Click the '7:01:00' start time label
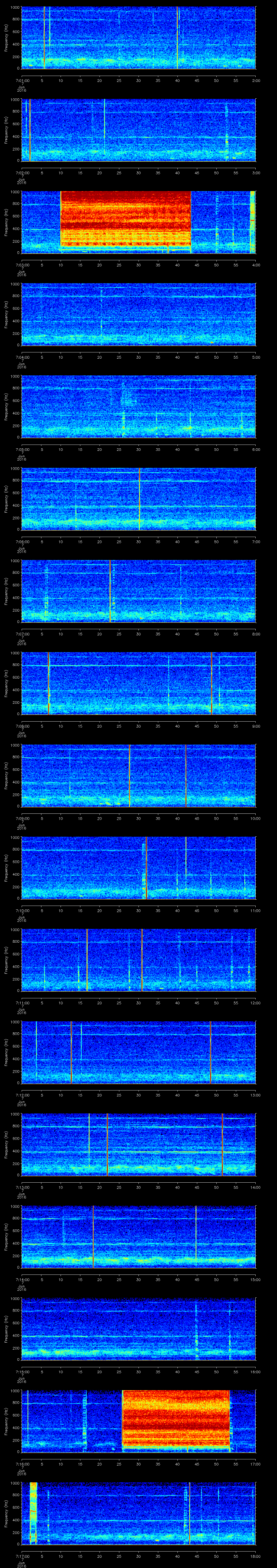Image resolution: width=277 pixels, height=1568 pixels. pyautogui.click(x=22, y=80)
